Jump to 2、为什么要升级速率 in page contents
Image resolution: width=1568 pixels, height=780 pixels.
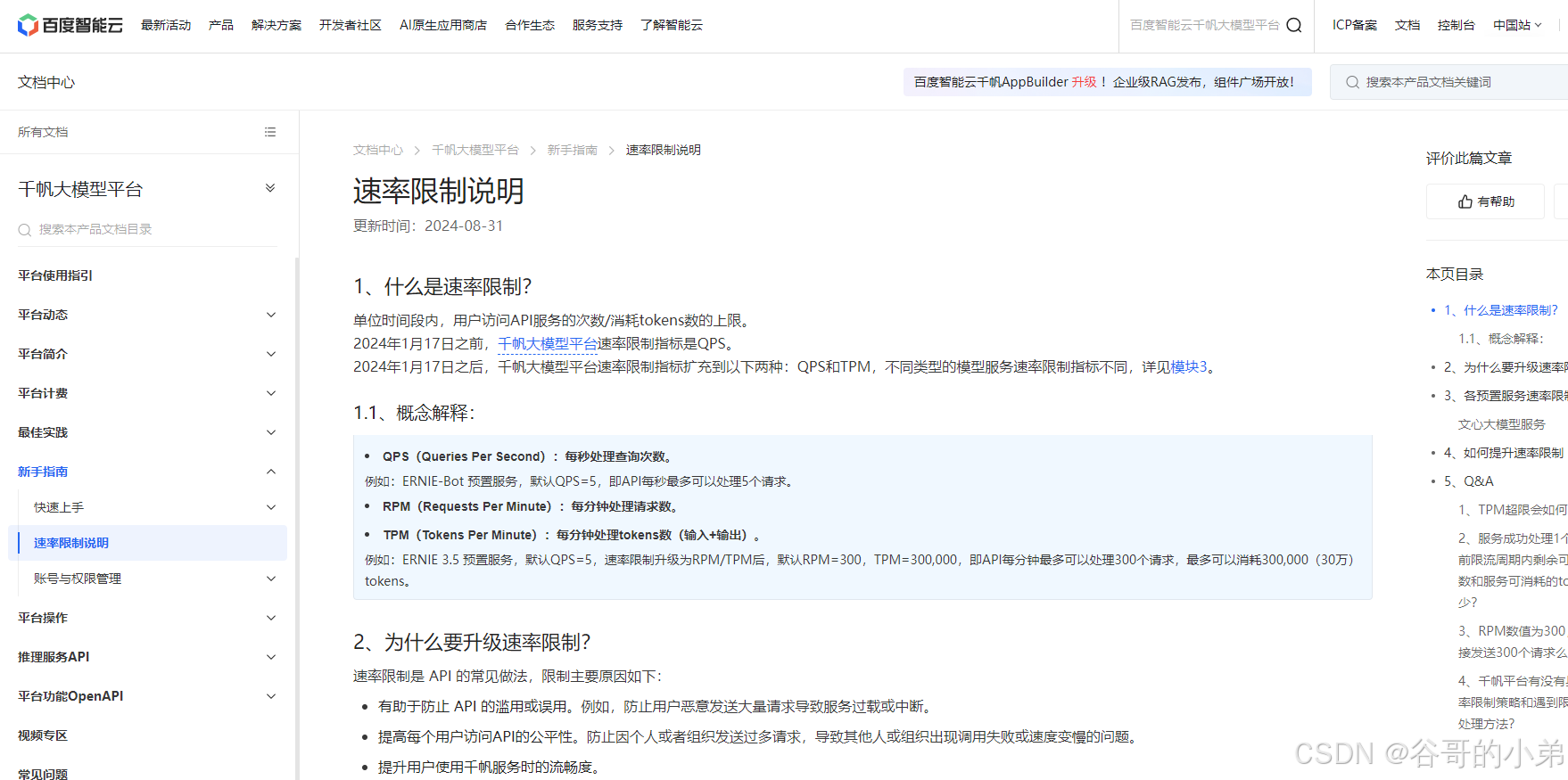(x=1506, y=367)
